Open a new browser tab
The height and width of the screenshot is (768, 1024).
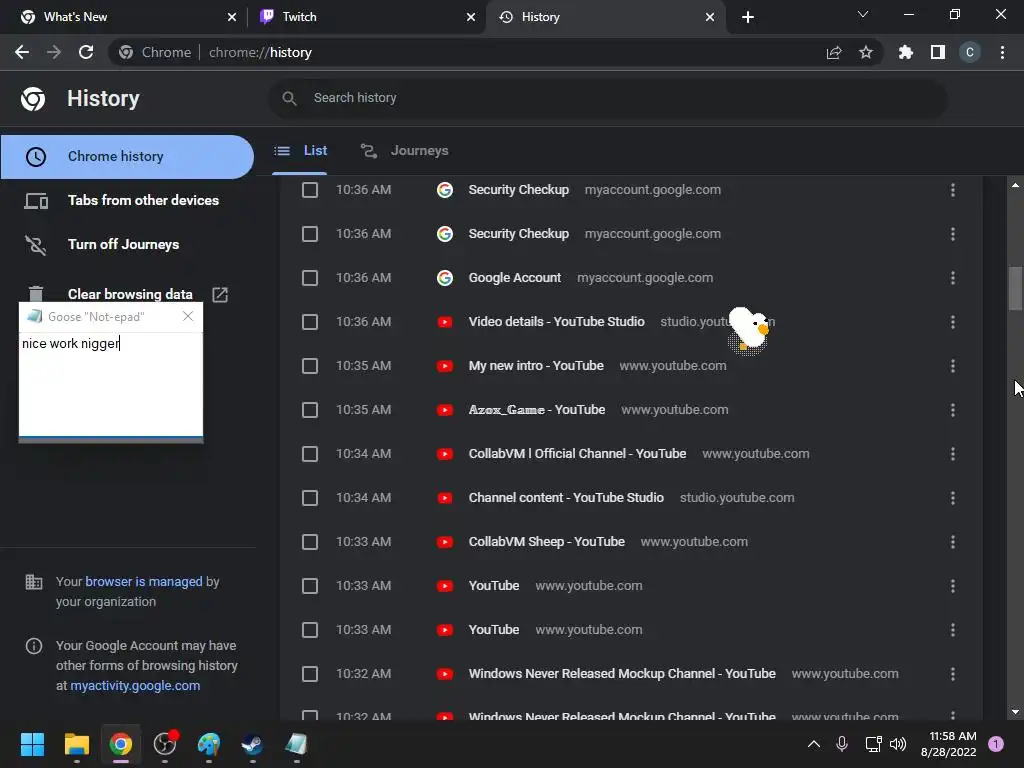click(748, 17)
